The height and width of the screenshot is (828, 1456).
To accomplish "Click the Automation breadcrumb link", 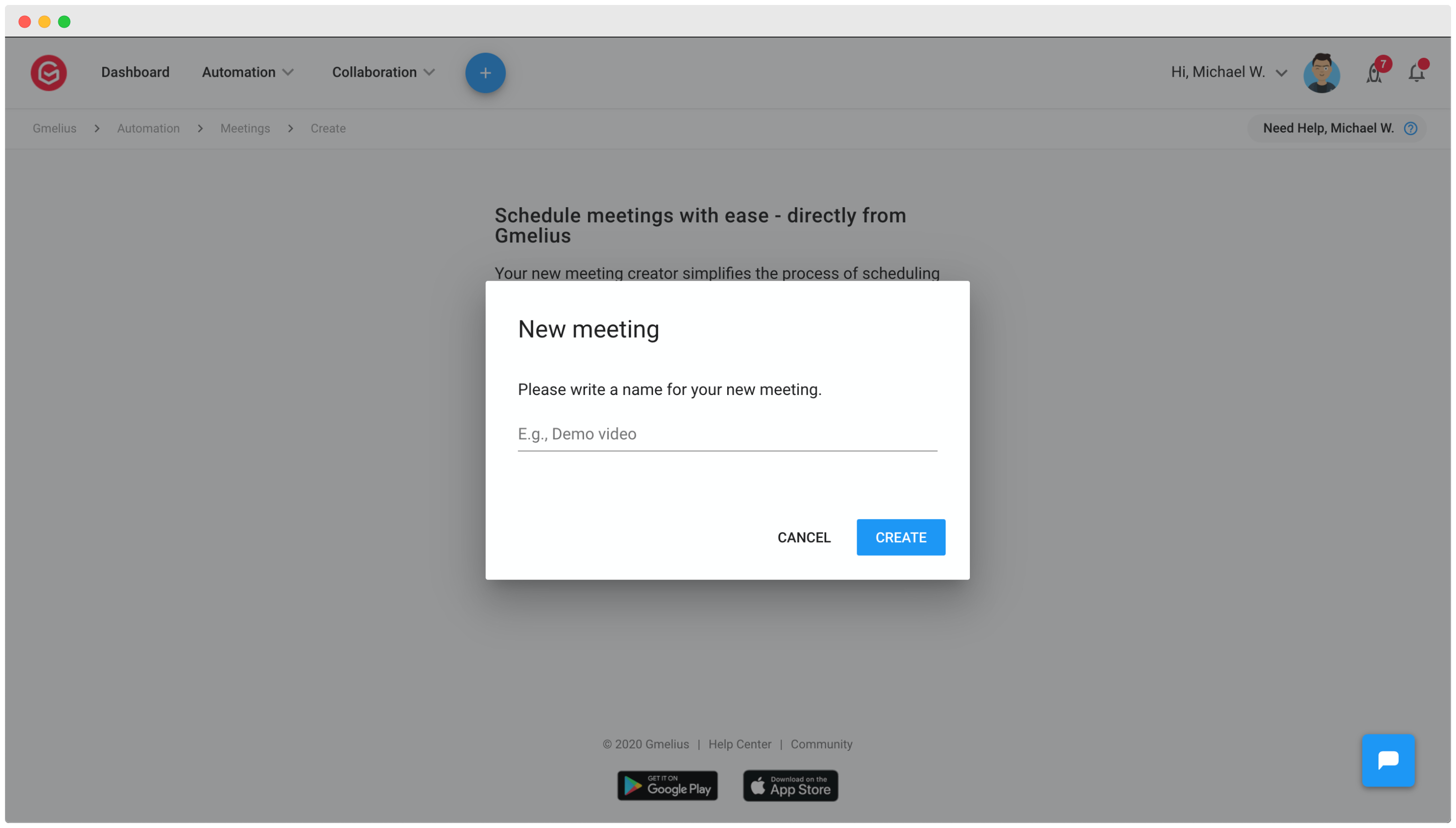I will 148,129.
